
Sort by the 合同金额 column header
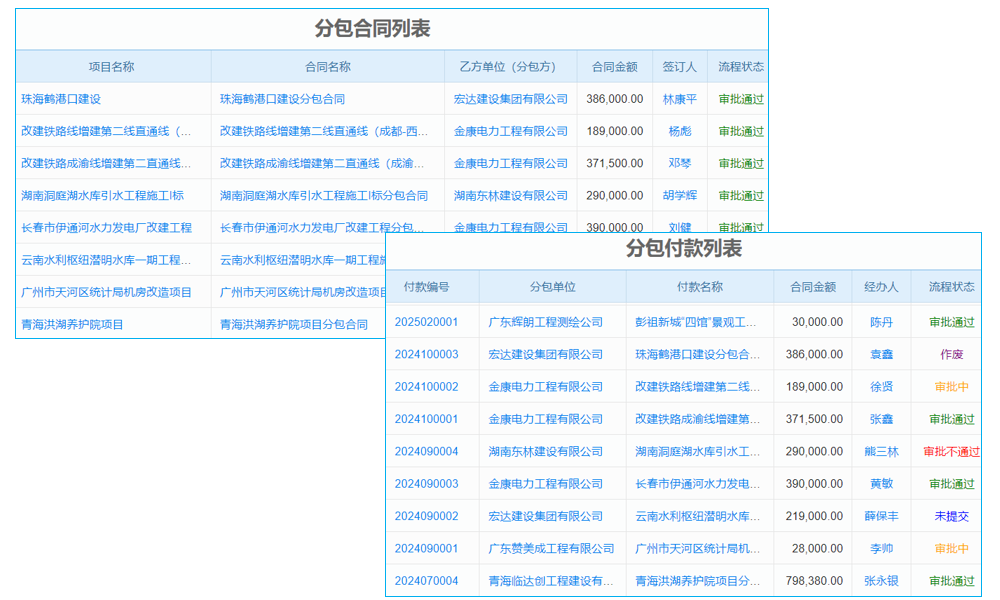pos(613,66)
